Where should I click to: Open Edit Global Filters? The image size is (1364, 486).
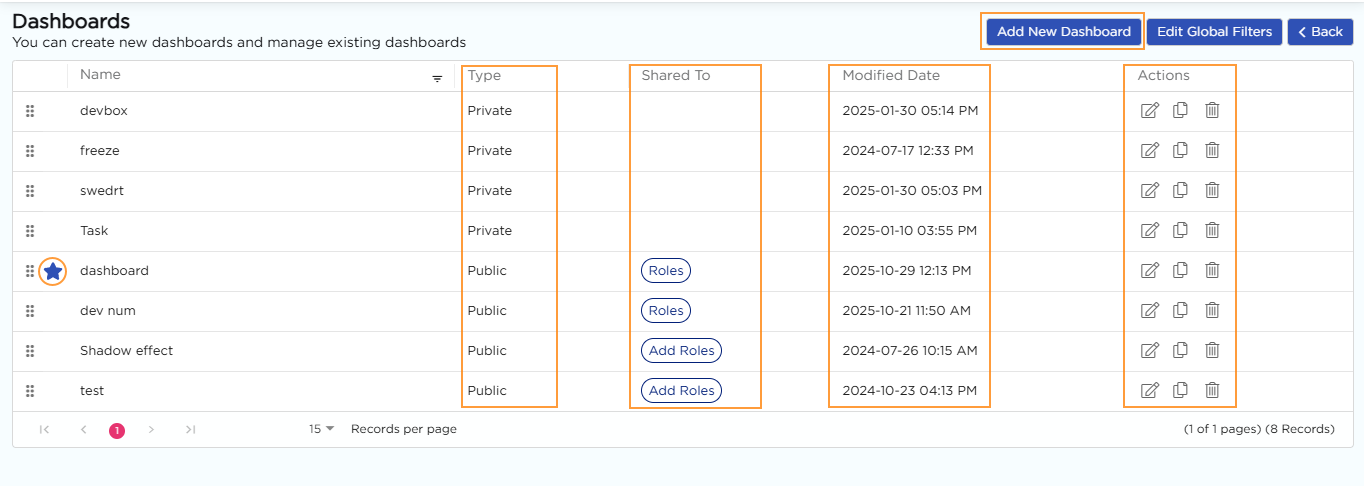coord(1214,31)
